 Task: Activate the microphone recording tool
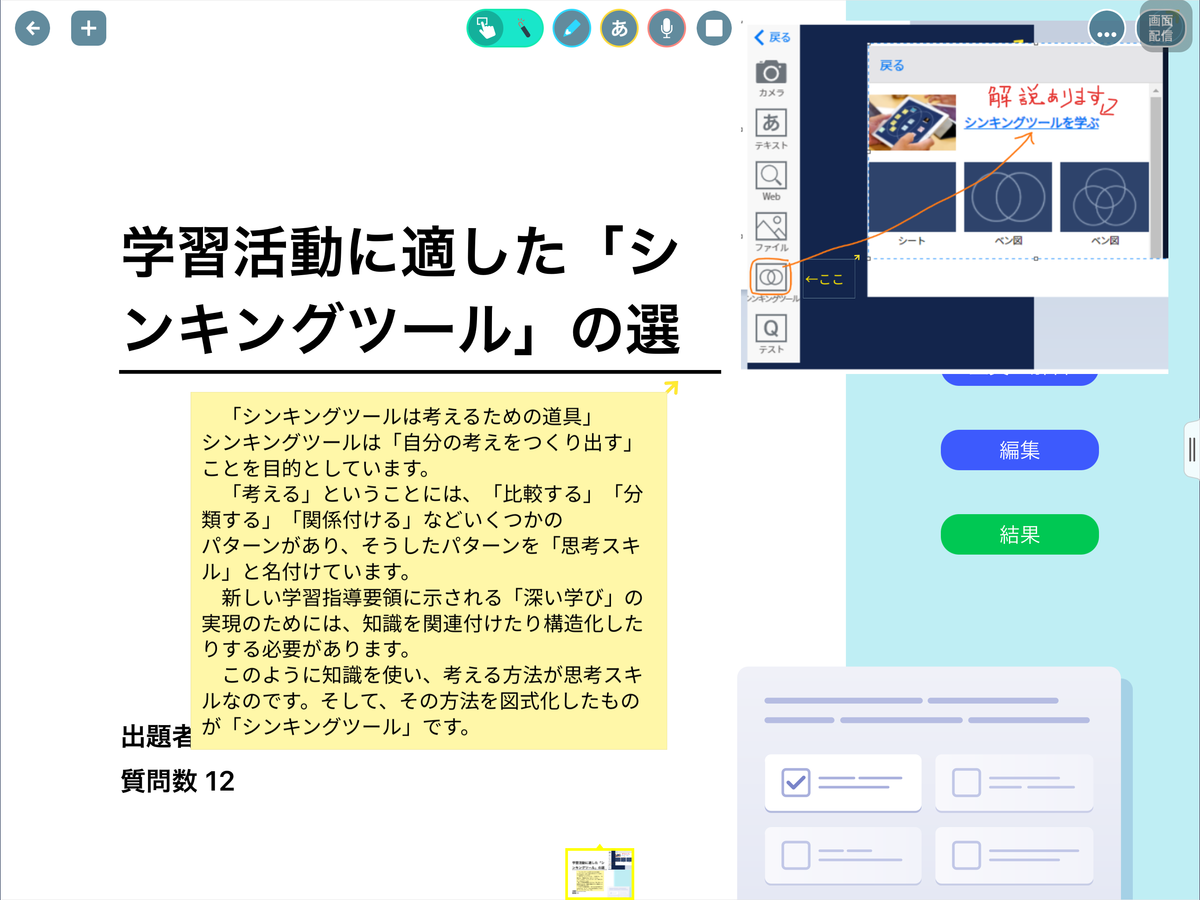pyautogui.click(x=666, y=28)
